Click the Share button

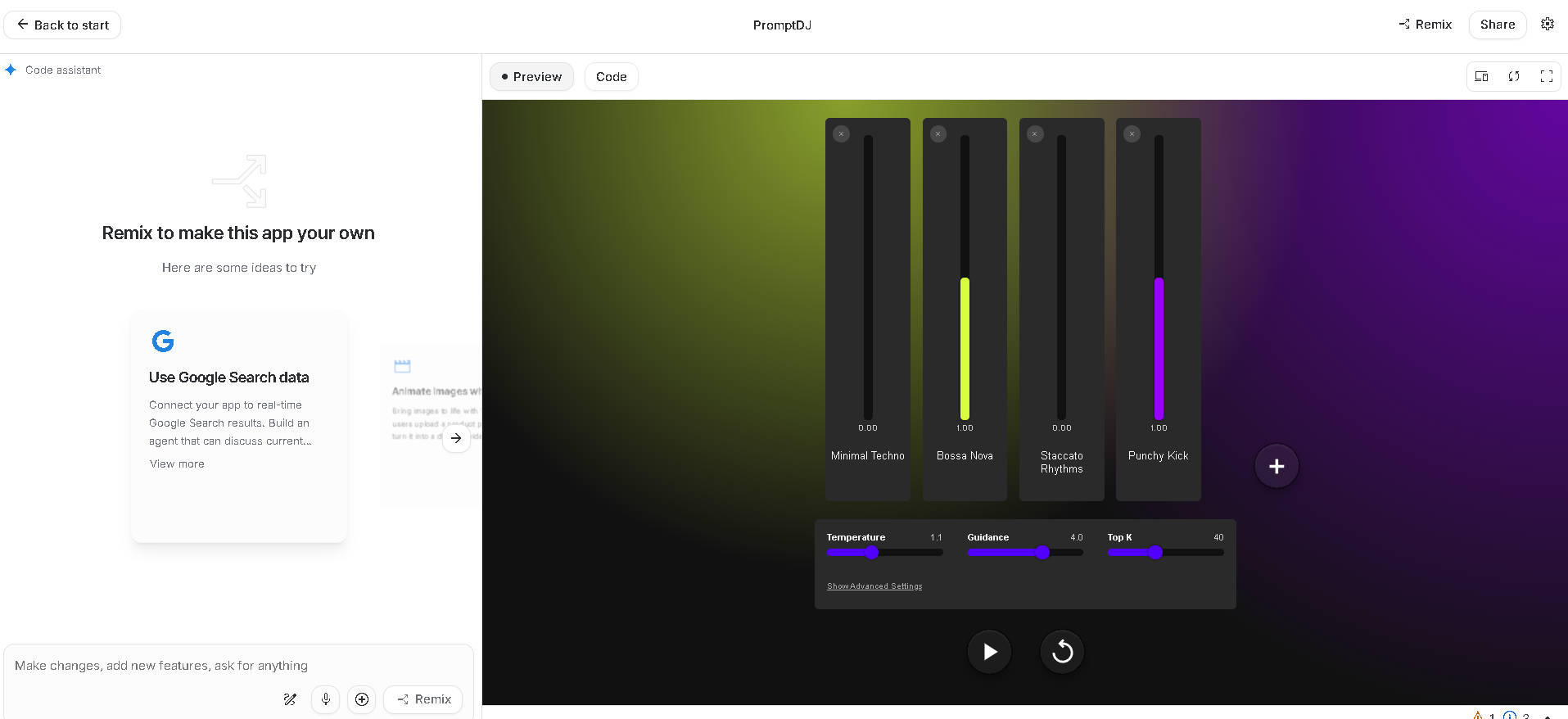[x=1497, y=25]
